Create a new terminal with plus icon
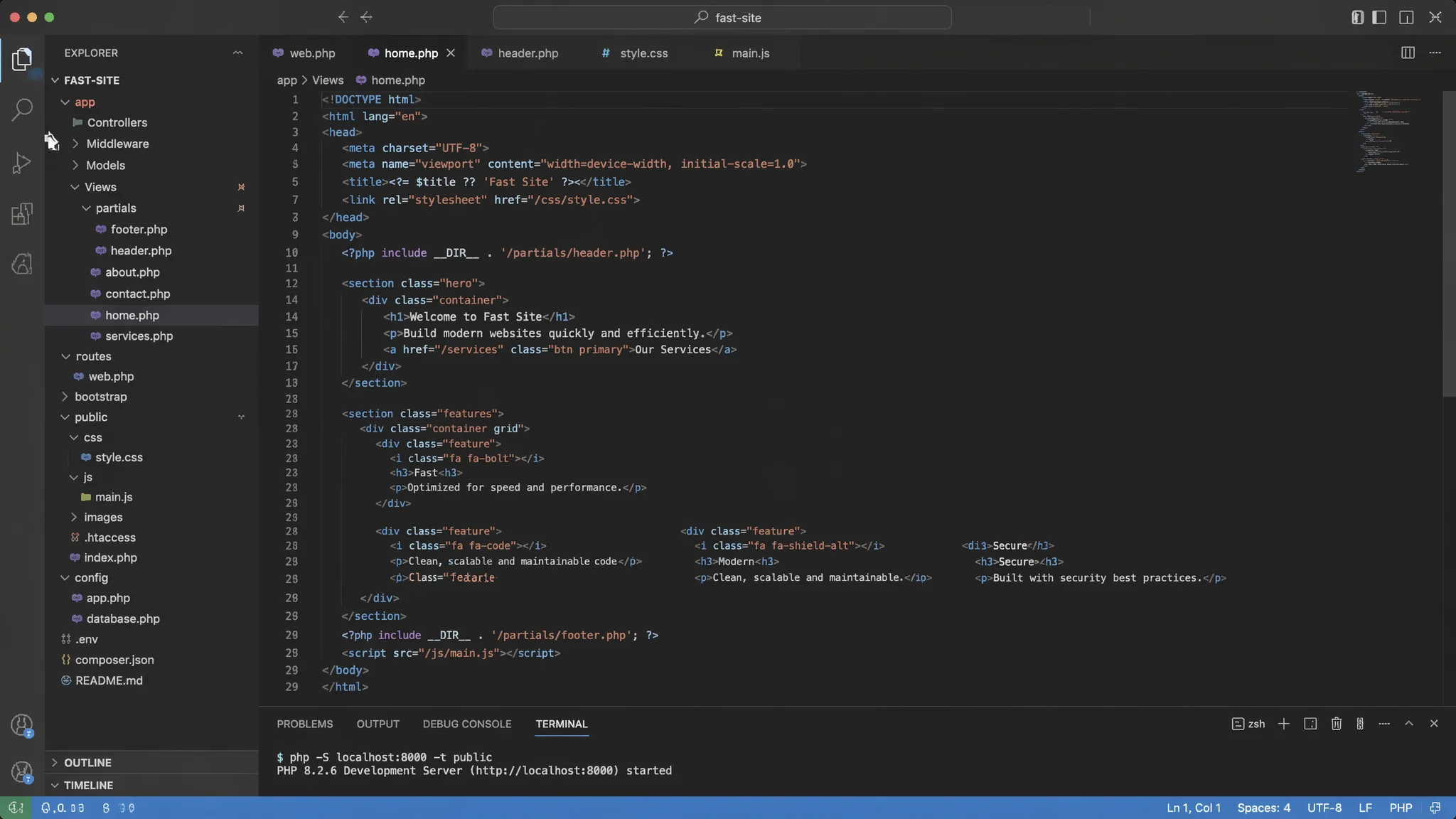The height and width of the screenshot is (819, 1456). [1283, 724]
